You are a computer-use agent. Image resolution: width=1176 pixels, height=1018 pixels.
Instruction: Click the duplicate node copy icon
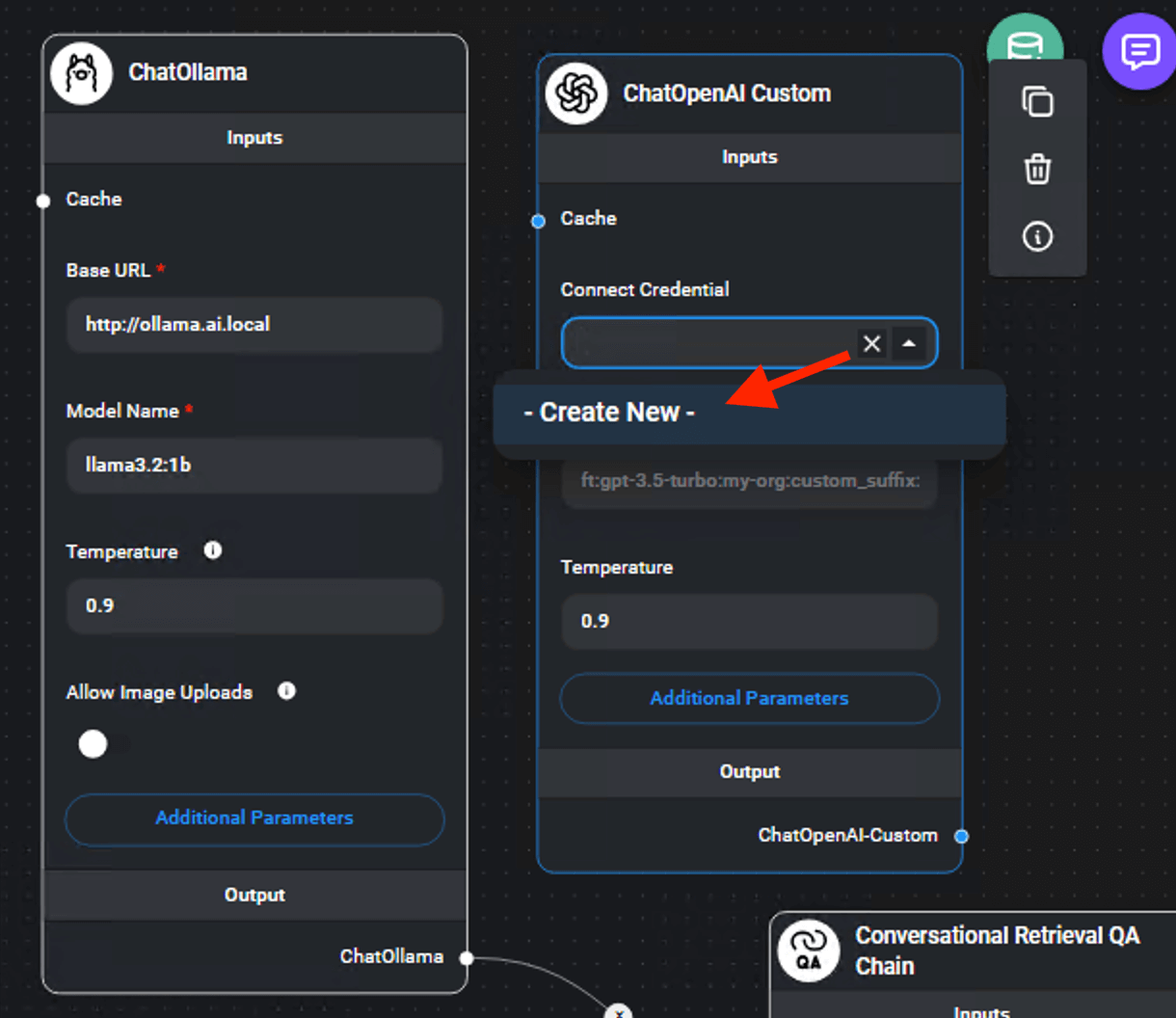1037,101
